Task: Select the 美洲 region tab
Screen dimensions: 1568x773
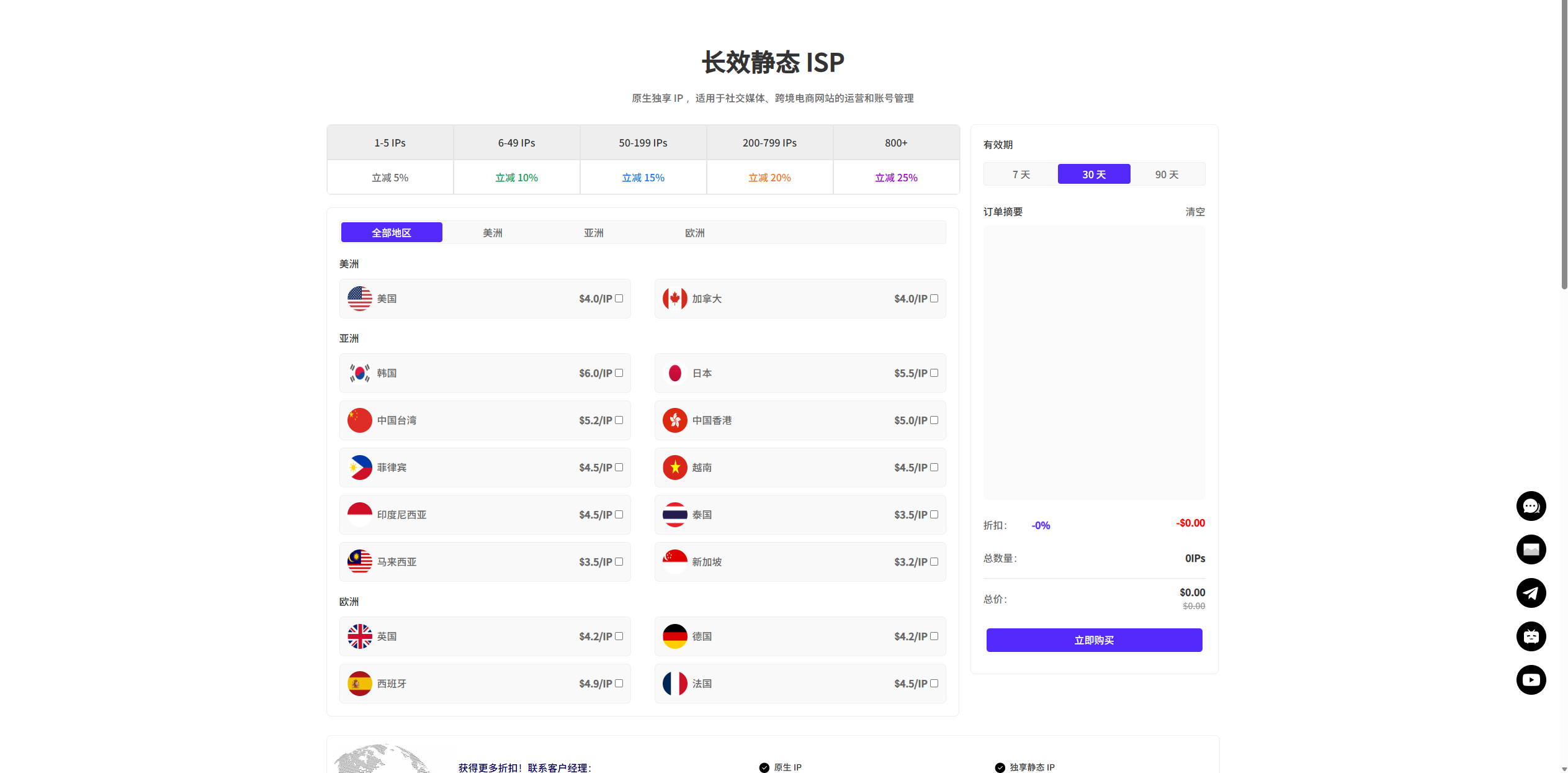Action: click(x=492, y=233)
